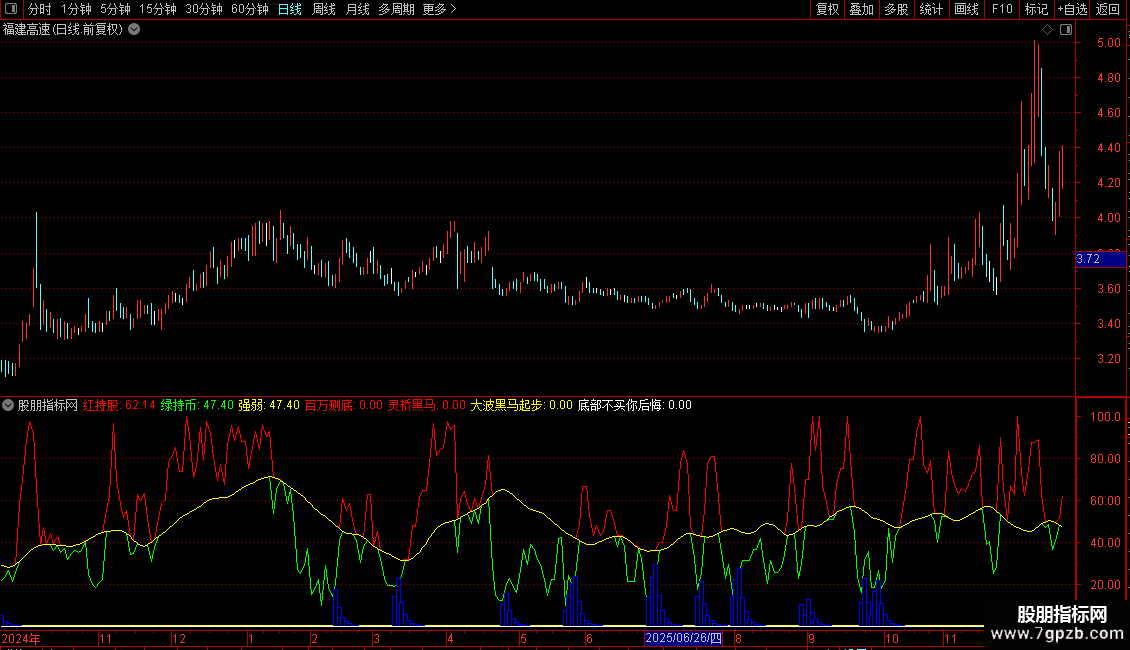Click the 2025/06/26 date marker on timeline
The image size is (1130, 650).
[682, 638]
